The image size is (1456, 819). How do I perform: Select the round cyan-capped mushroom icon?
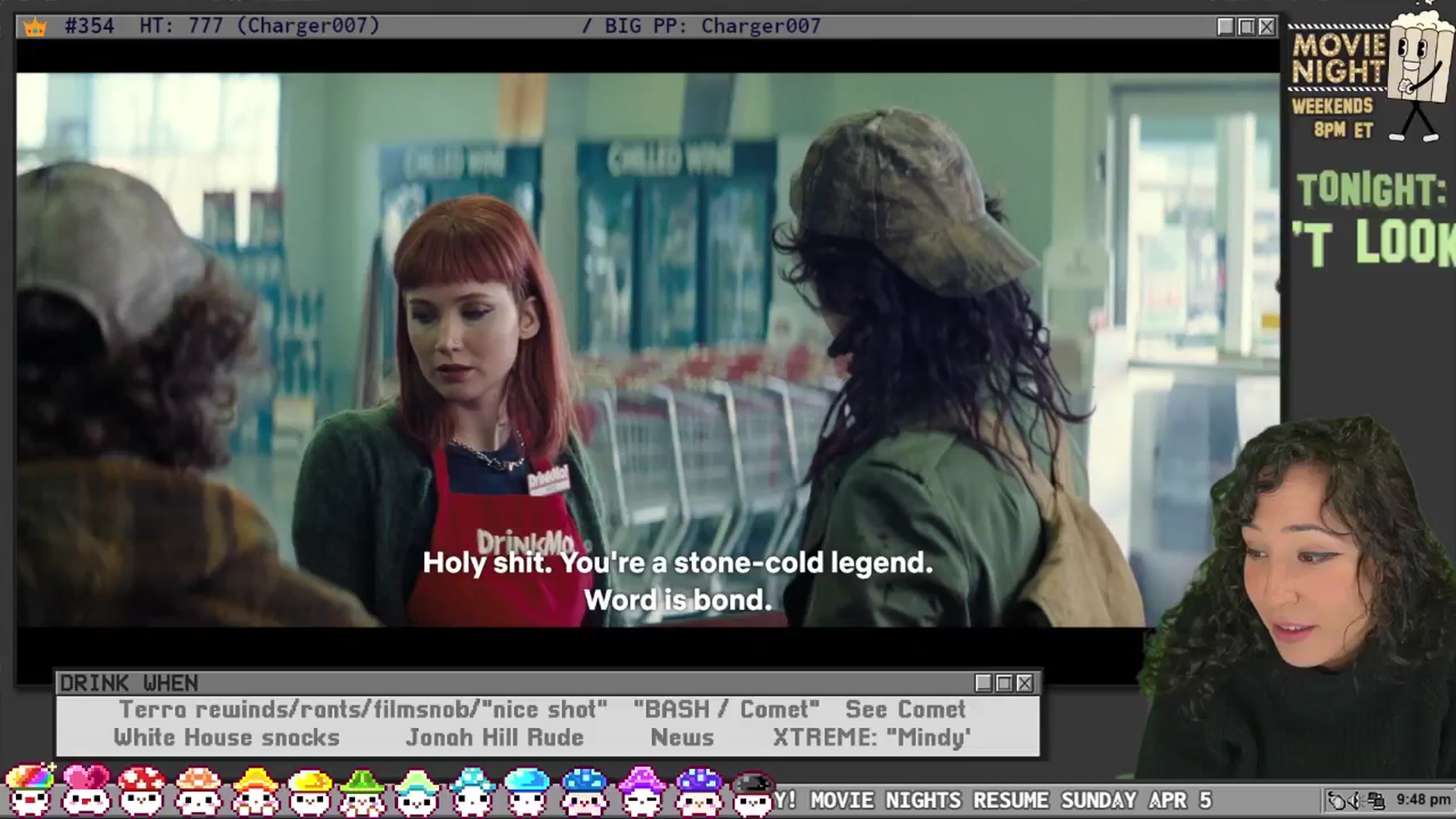tap(527, 790)
